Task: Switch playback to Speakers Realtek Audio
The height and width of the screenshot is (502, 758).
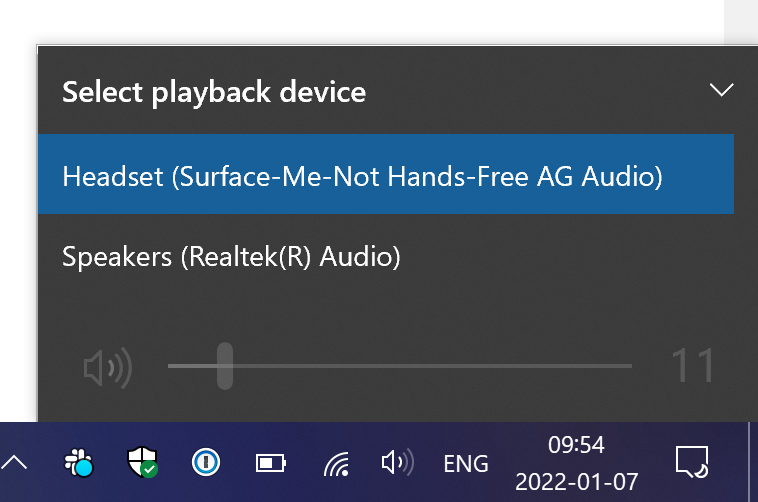Action: pyautogui.click(x=386, y=256)
